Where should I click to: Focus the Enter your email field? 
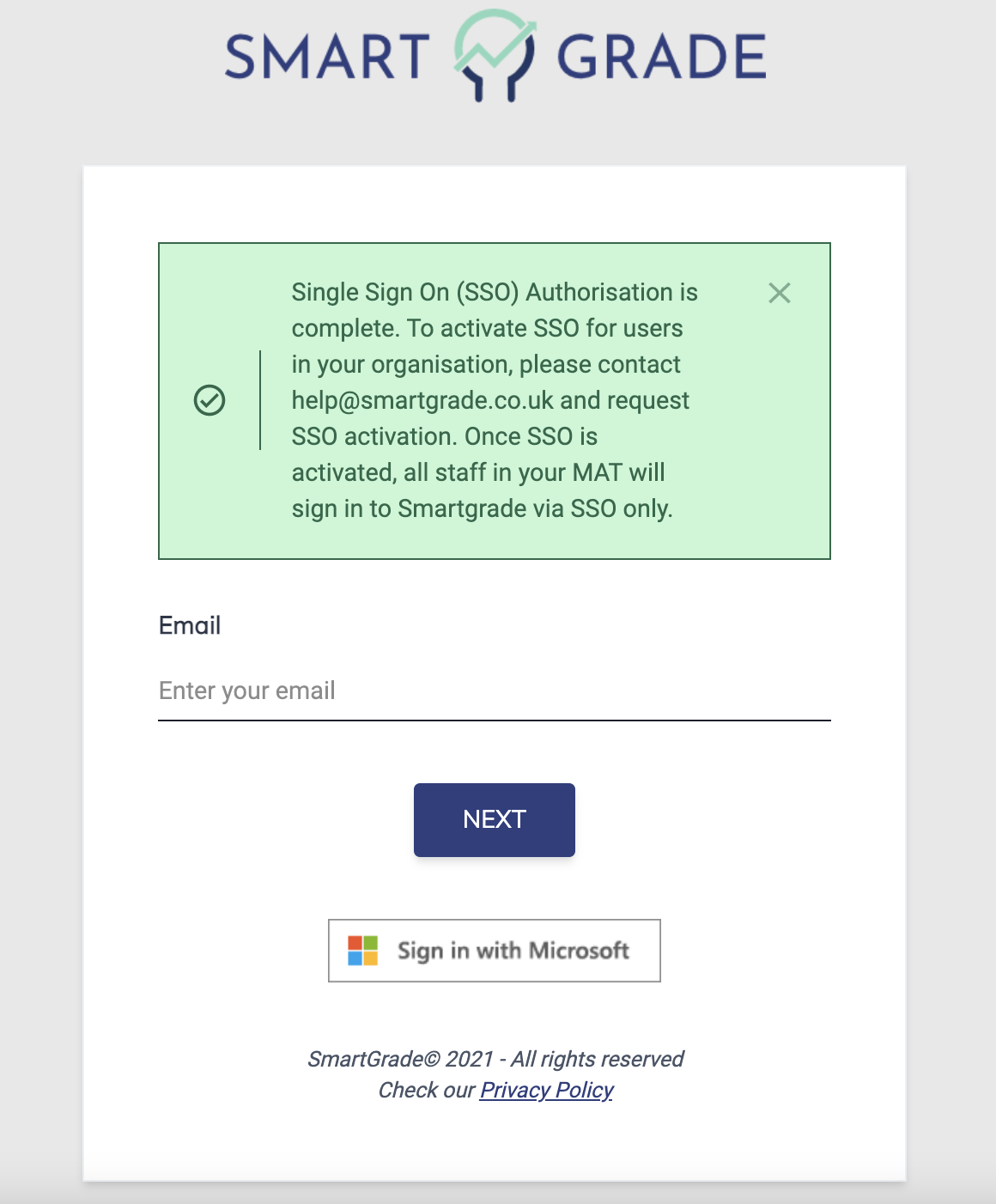(x=495, y=691)
